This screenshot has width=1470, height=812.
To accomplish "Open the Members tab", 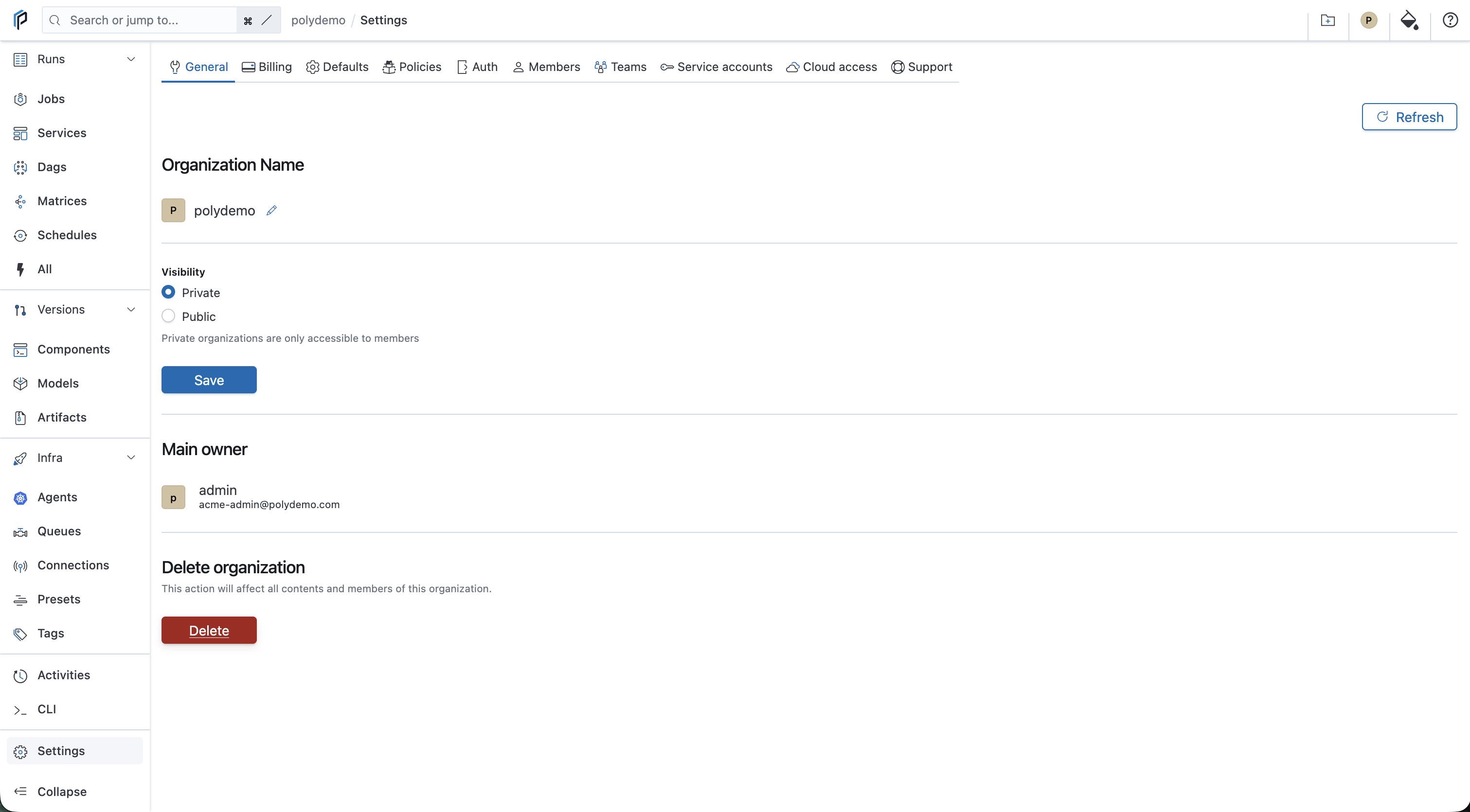I will tap(546, 67).
